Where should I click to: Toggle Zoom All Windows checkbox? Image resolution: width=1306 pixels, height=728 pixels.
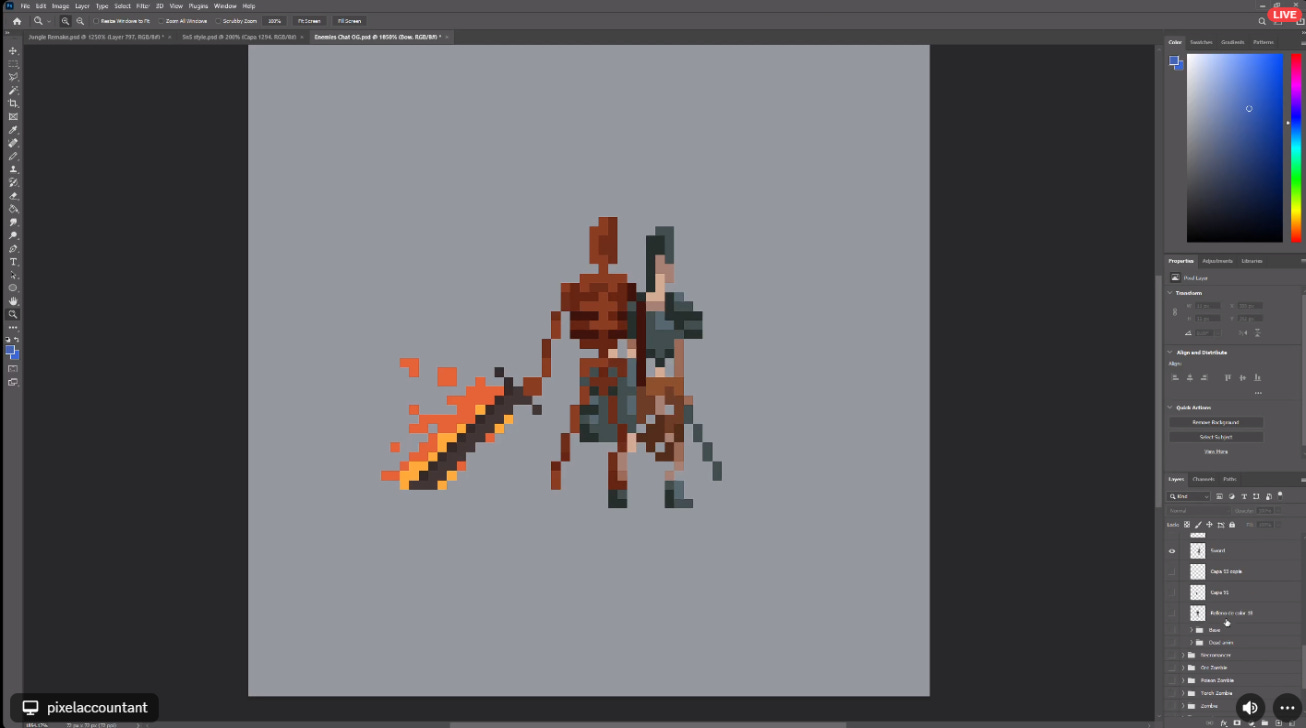point(161,21)
